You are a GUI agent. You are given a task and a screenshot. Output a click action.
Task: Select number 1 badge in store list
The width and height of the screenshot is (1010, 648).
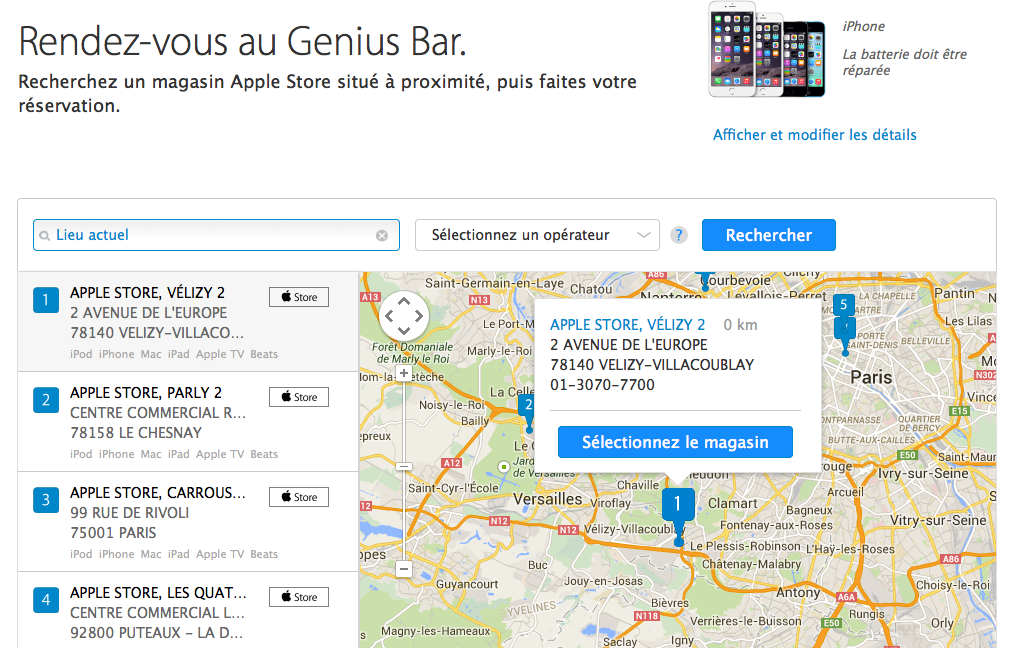[46, 300]
